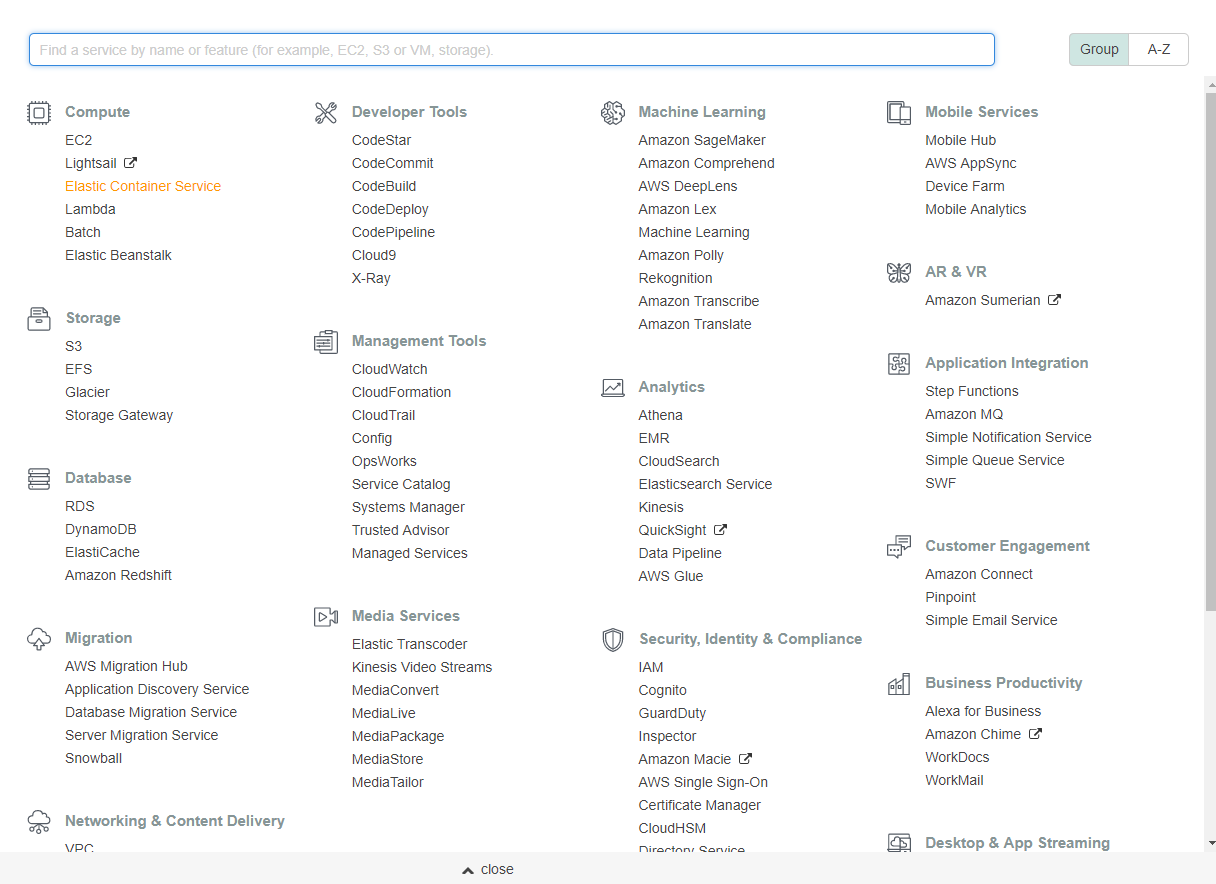Collapse the services menu with close
This screenshot has width=1216, height=884.
(488, 869)
